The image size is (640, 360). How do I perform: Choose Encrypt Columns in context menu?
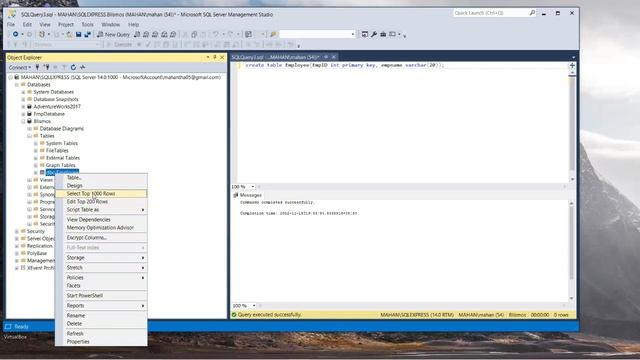point(101,238)
